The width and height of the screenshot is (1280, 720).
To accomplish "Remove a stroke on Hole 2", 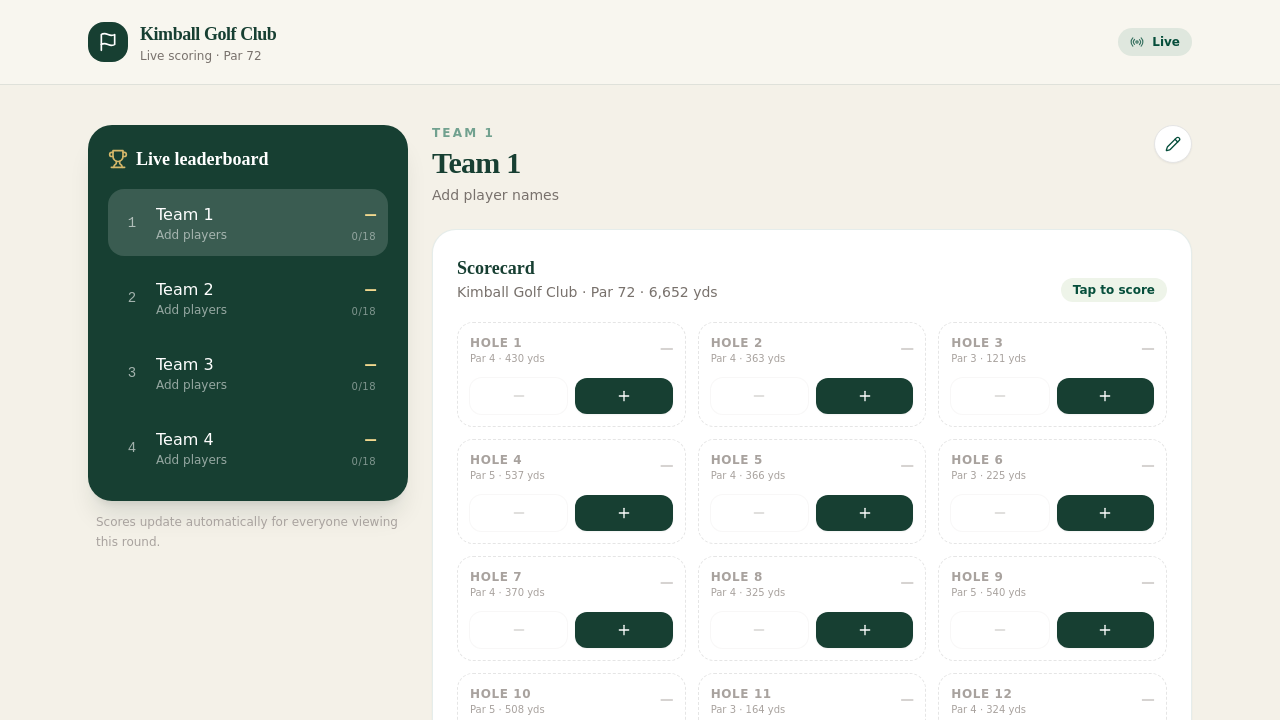I will (x=759, y=396).
